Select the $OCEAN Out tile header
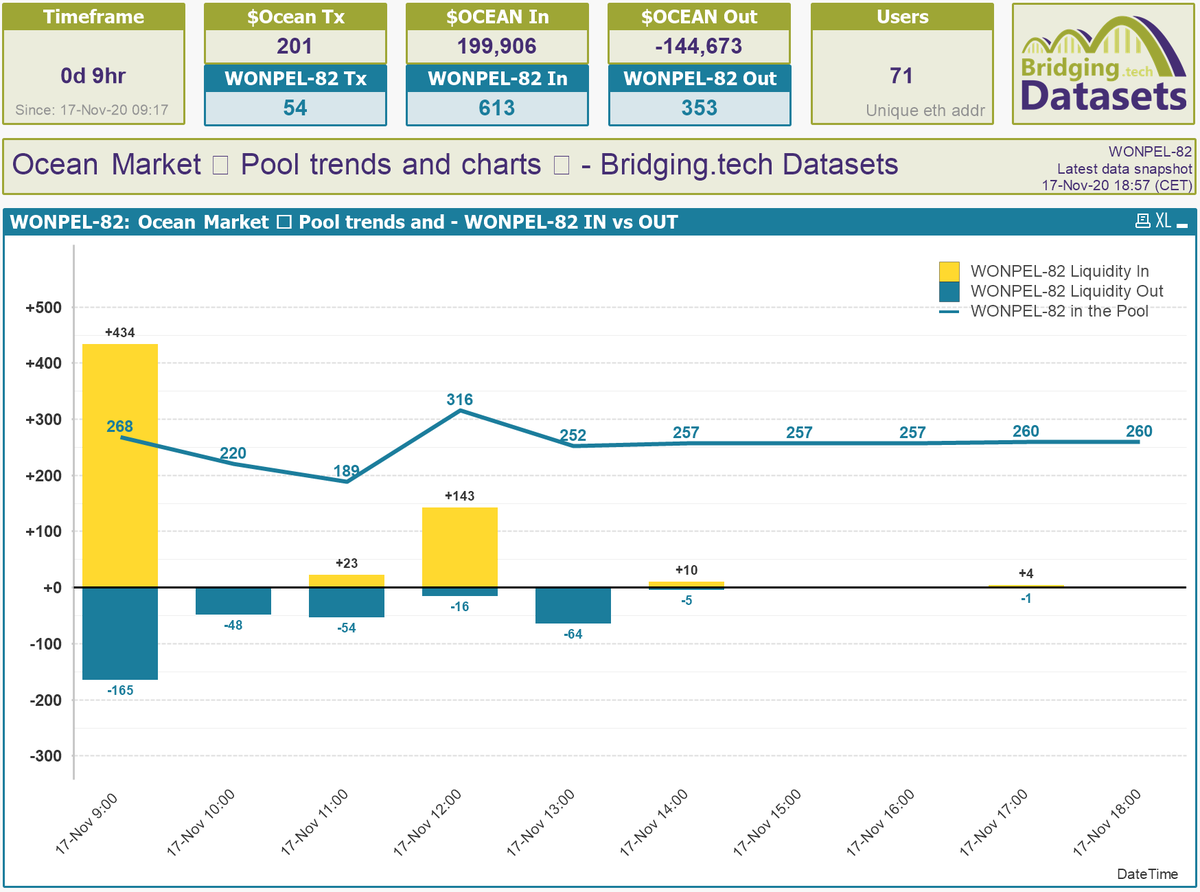Viewport: 1200px width, 892px height. (x=699, y=17)
